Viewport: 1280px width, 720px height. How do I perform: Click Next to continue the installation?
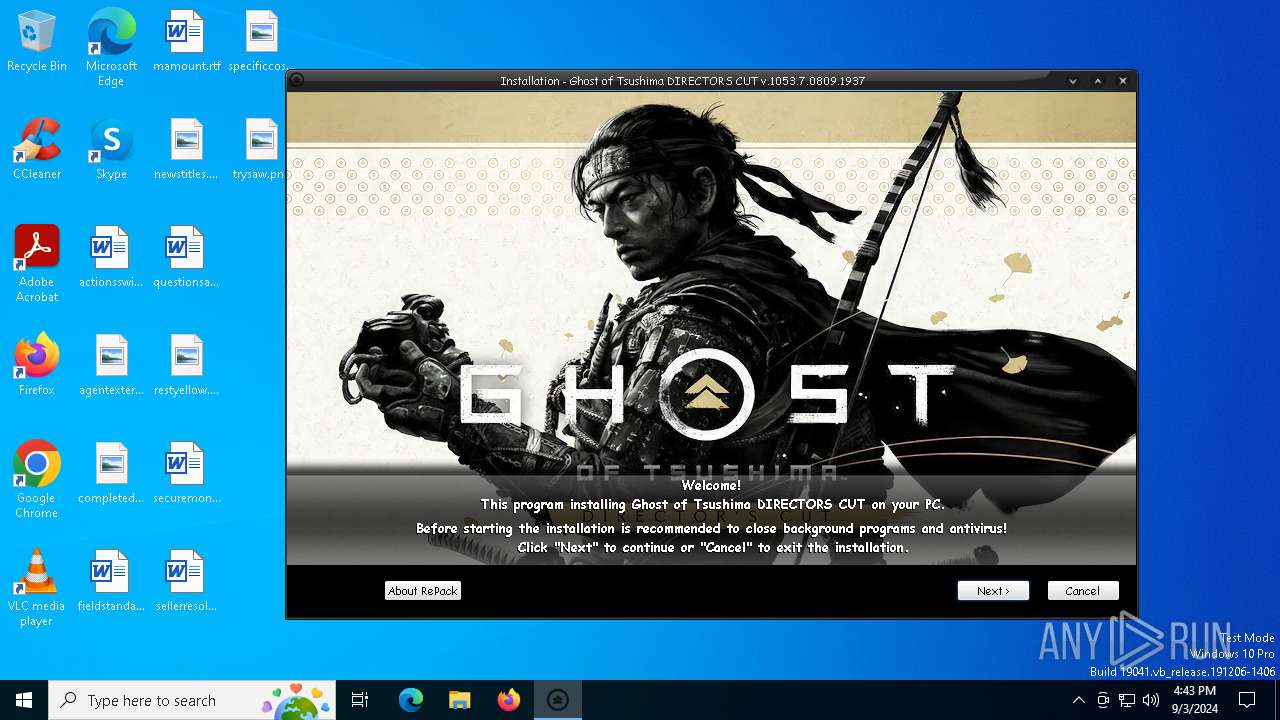pos(993,591)
